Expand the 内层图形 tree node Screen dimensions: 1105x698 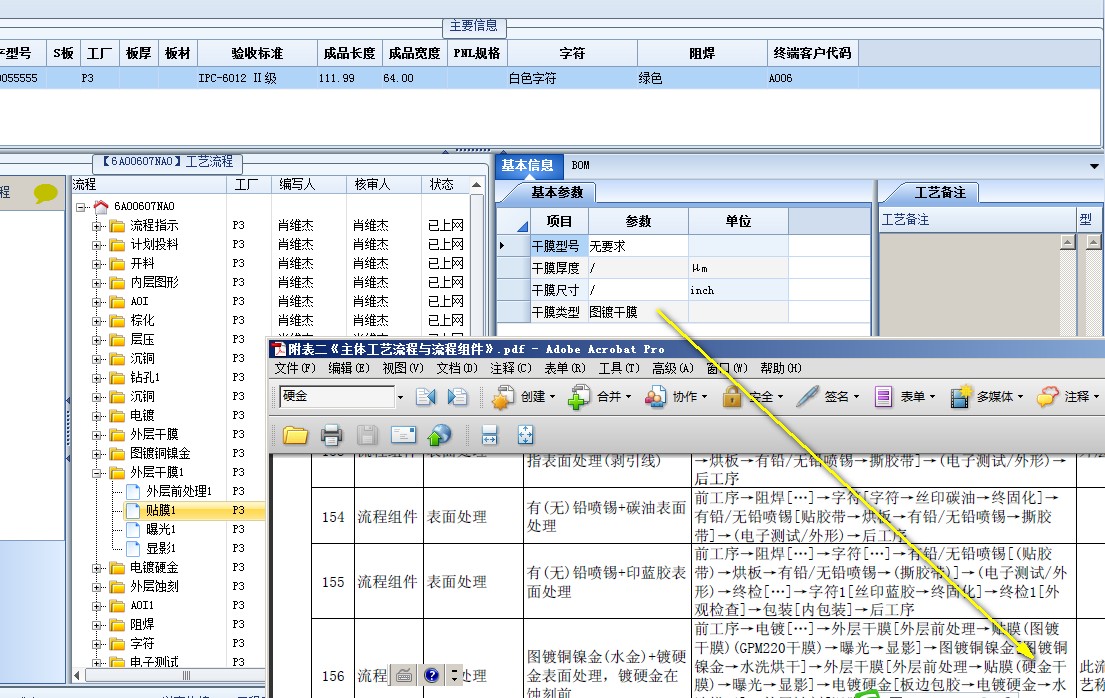click(x=97, y=283)
